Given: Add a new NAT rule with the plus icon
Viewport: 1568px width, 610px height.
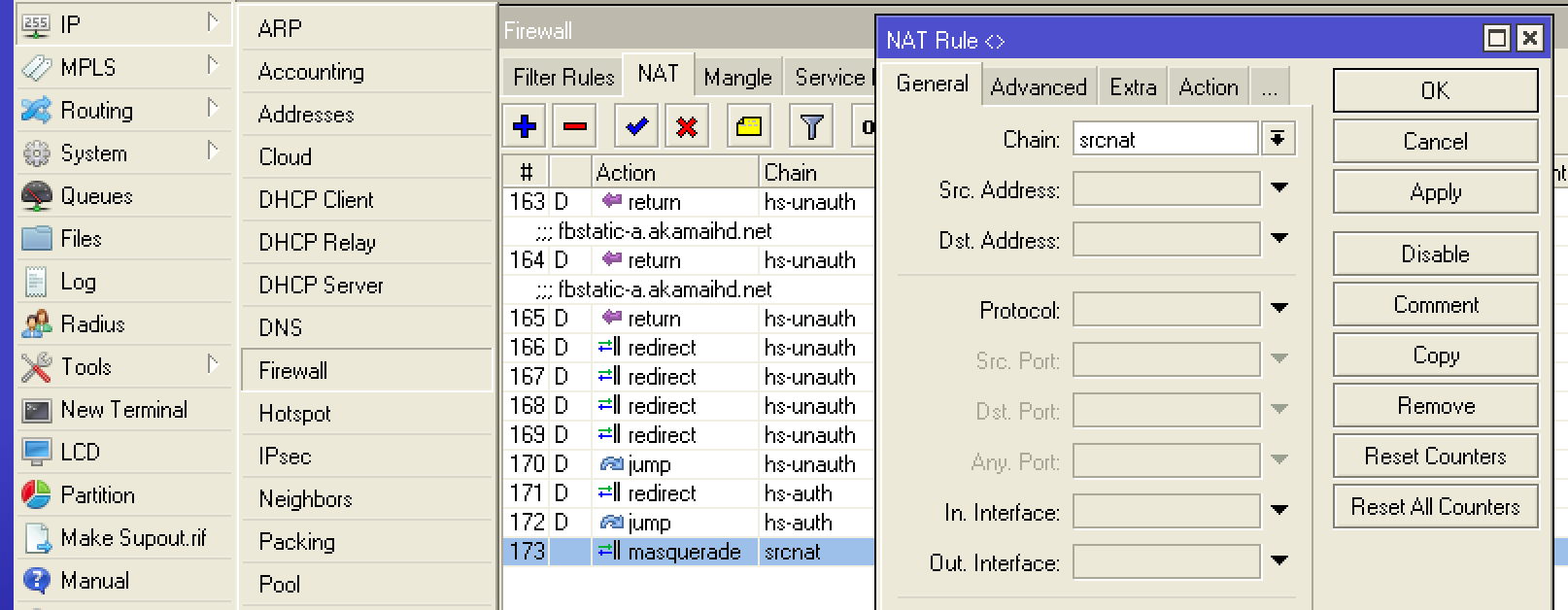Looking at the screenshot, I should (x=525, y=126).
